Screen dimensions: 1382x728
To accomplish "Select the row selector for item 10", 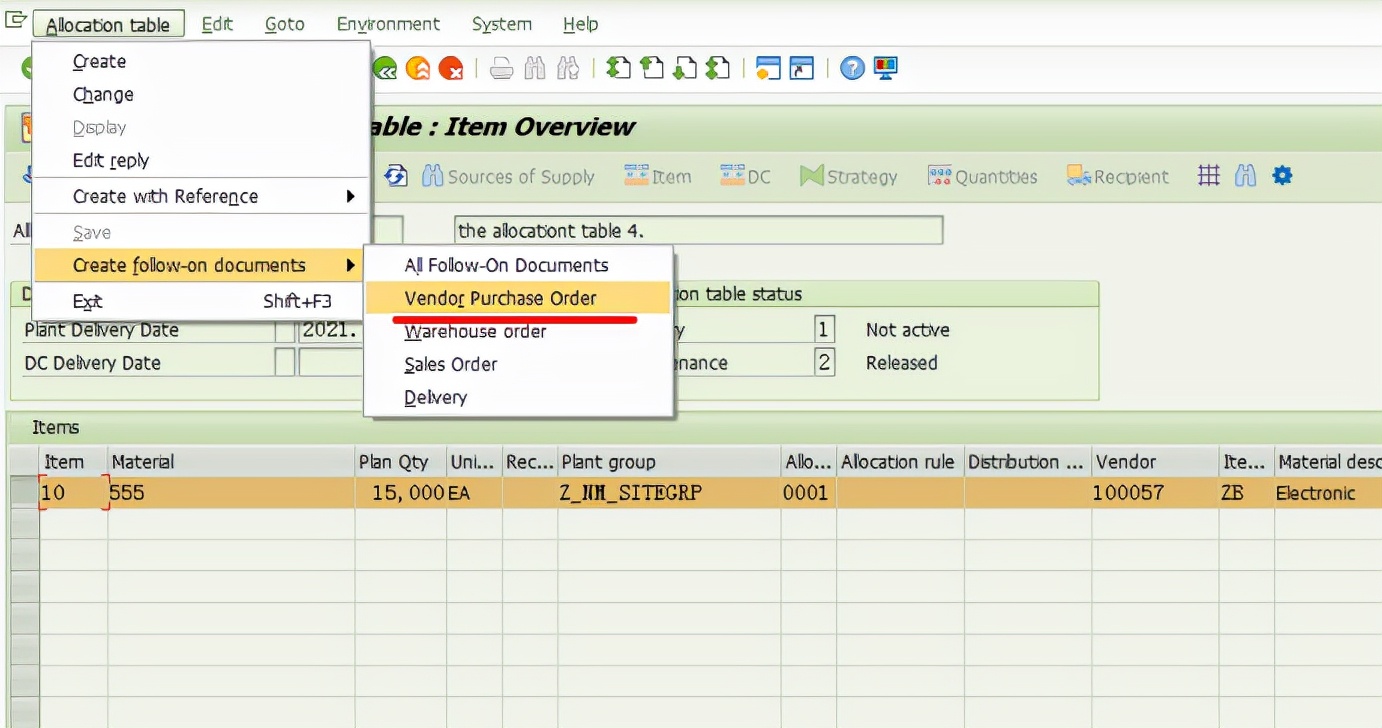I will click(x=24, y=493).
